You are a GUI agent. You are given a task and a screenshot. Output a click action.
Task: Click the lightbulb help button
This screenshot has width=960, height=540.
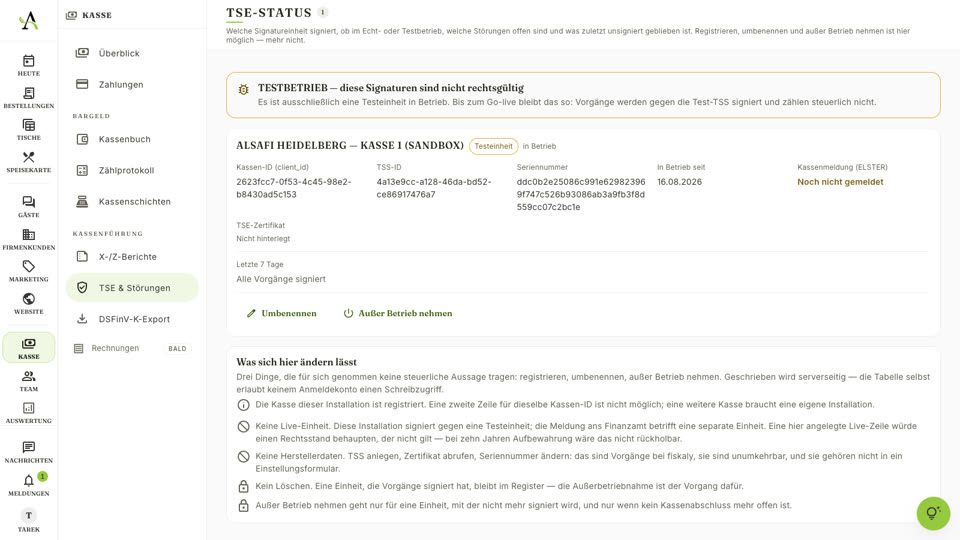[933, 513]
